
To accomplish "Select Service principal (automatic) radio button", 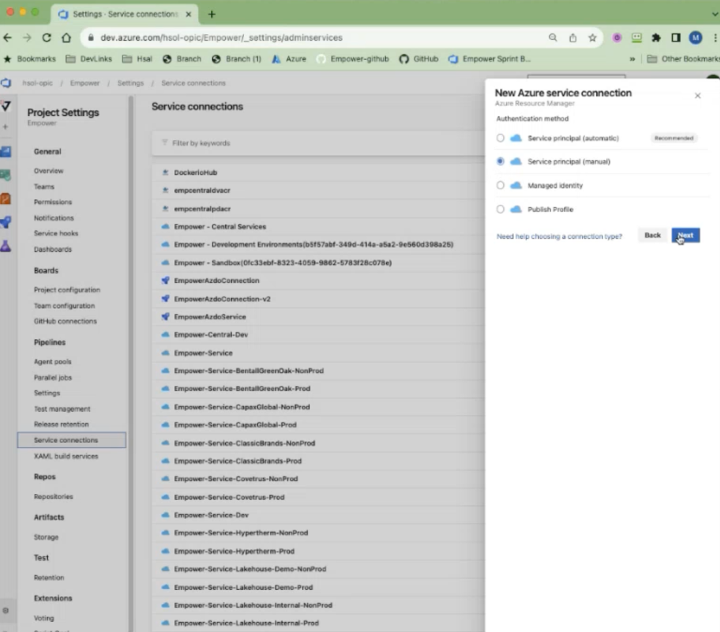I will click(x=500, y=138).
